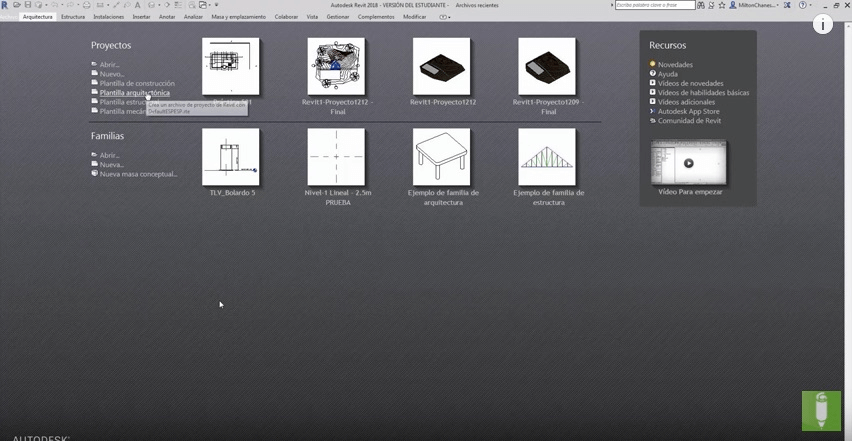The width and height of the screenshot is (852, 441).
Task: Open the Communication Center satellite icon
Action: click(x=711, y=5)
